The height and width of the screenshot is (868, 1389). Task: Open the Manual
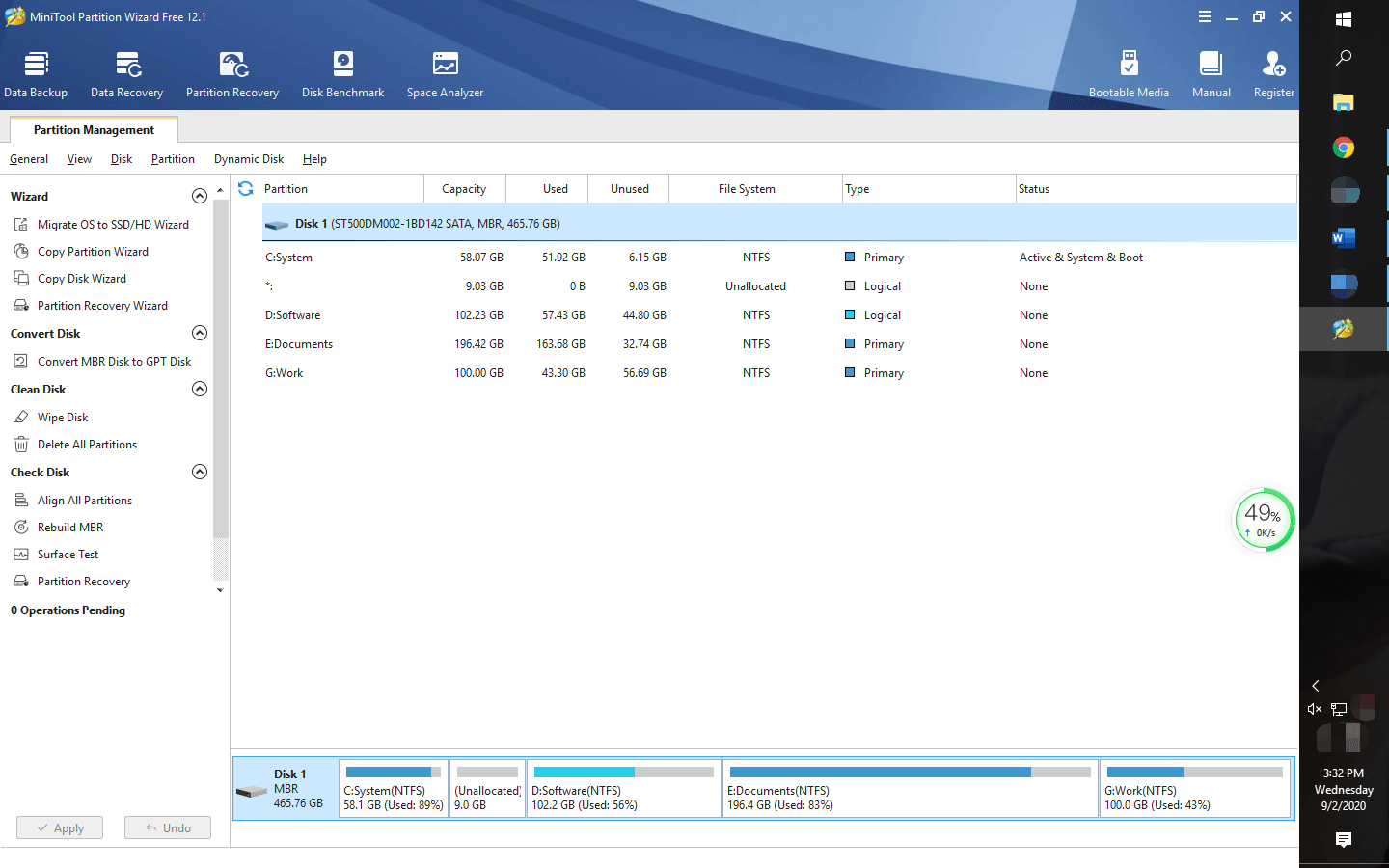click(x=1211, y=75)
